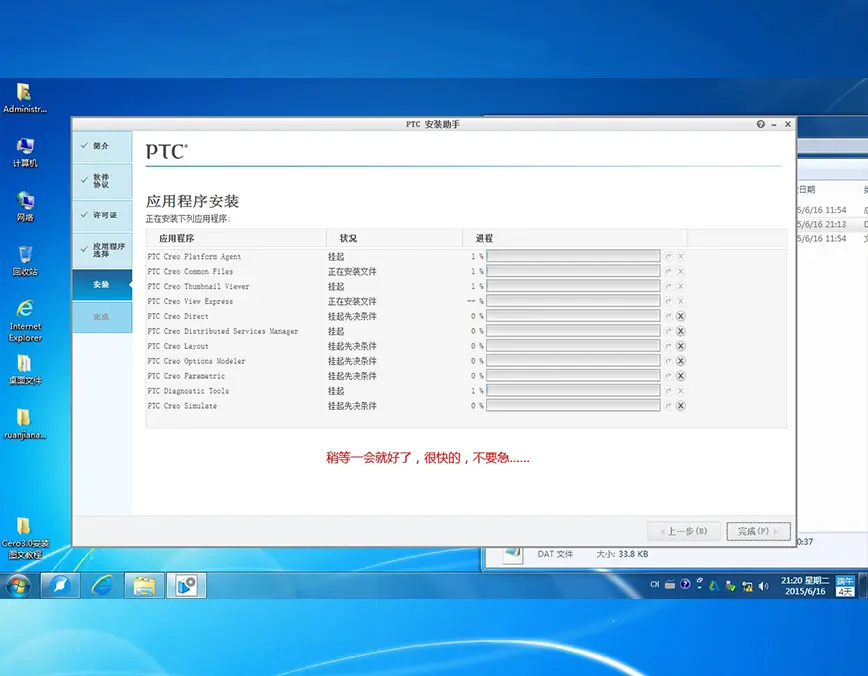Viewport: 868px width, 676px height.
Task: Select the 许可证 step in sidebar
Action: coord(102,215)
